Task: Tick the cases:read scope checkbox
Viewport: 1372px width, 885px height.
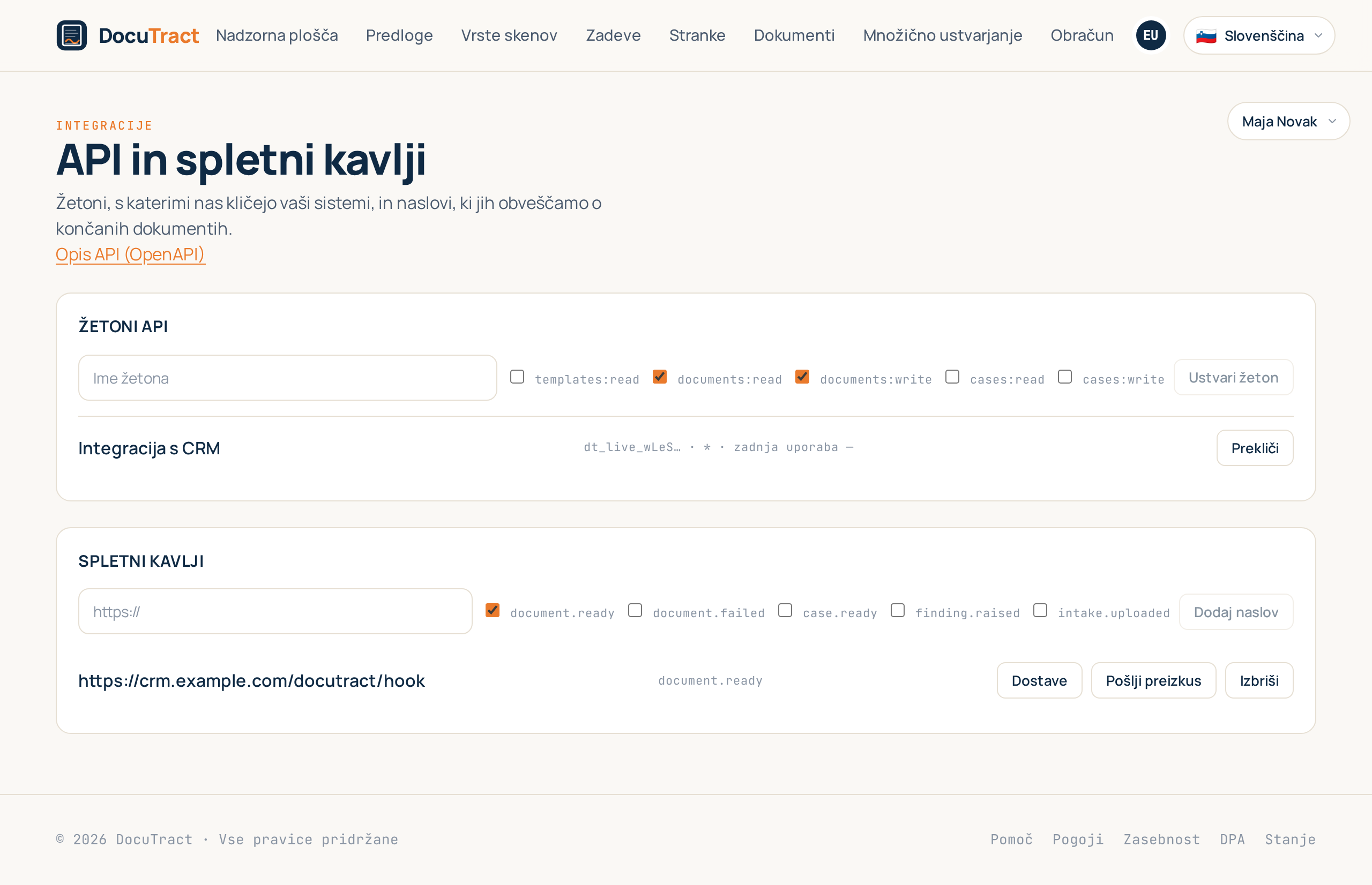Action: [x=952, y=377]
